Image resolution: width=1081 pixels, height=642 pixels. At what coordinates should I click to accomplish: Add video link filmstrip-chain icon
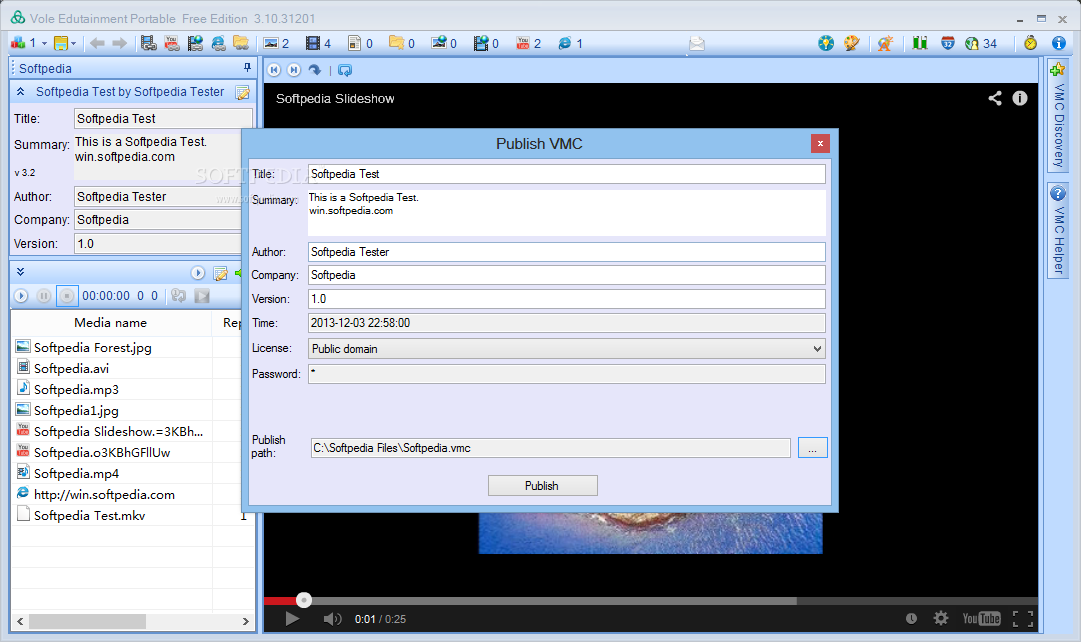click(149, 43)
